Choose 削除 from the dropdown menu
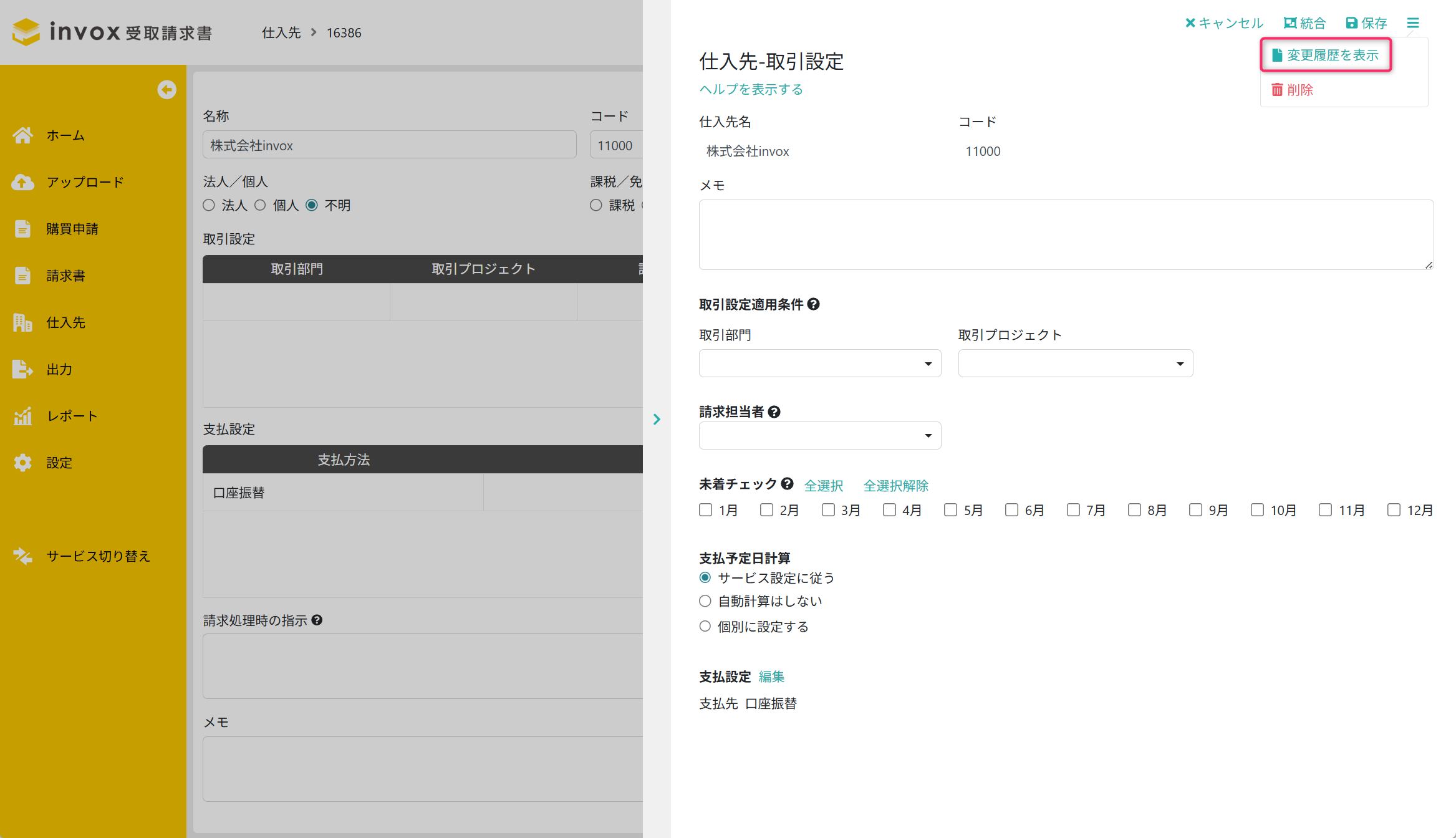 (x=1293, y=90)
